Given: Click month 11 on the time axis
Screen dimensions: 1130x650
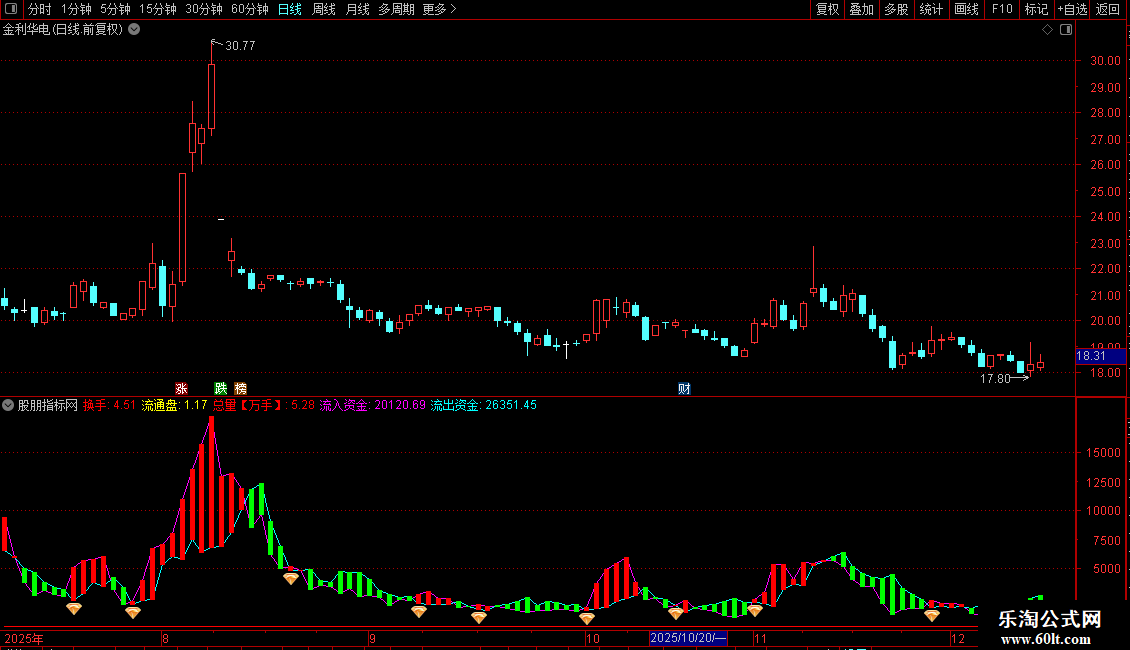Looking at the screenshot, I should pyautogui.click(x=760, y=638).
